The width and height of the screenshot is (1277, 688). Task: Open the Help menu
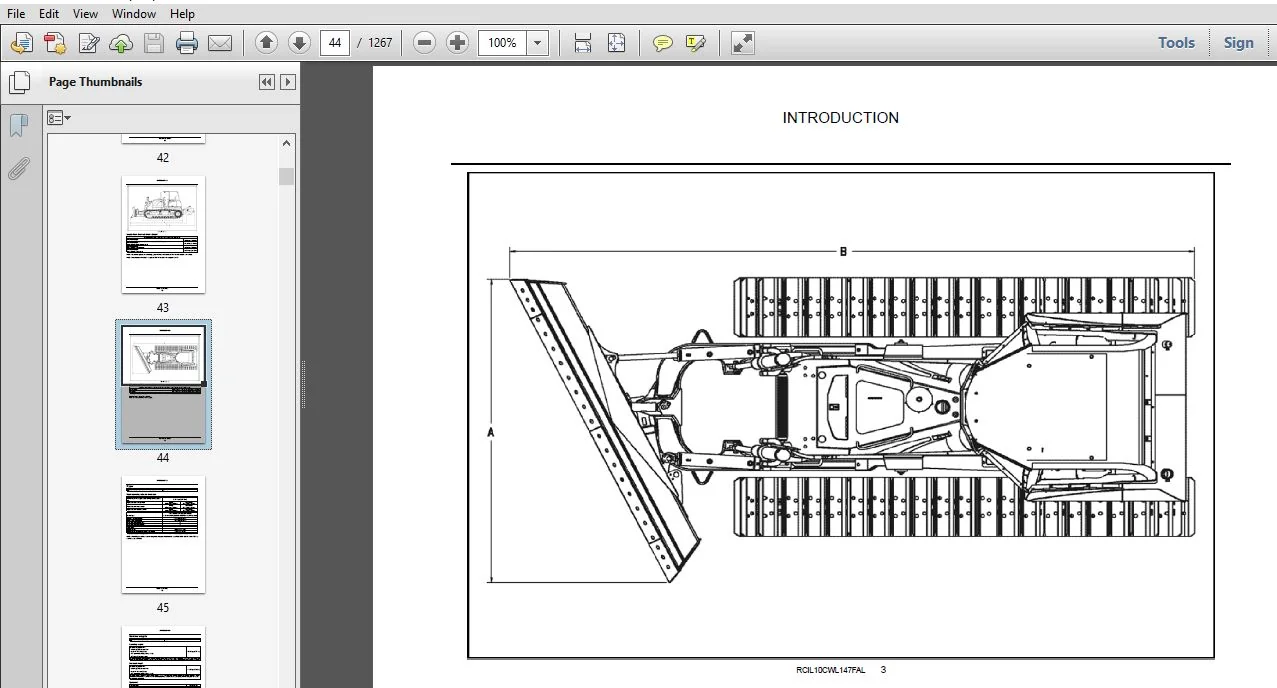[183, 14]
